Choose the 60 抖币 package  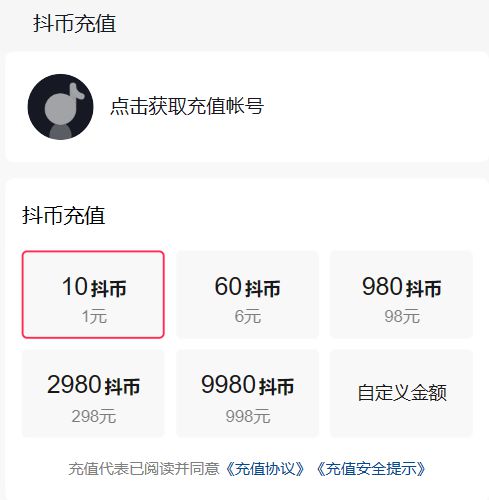(x=247, y=295)
